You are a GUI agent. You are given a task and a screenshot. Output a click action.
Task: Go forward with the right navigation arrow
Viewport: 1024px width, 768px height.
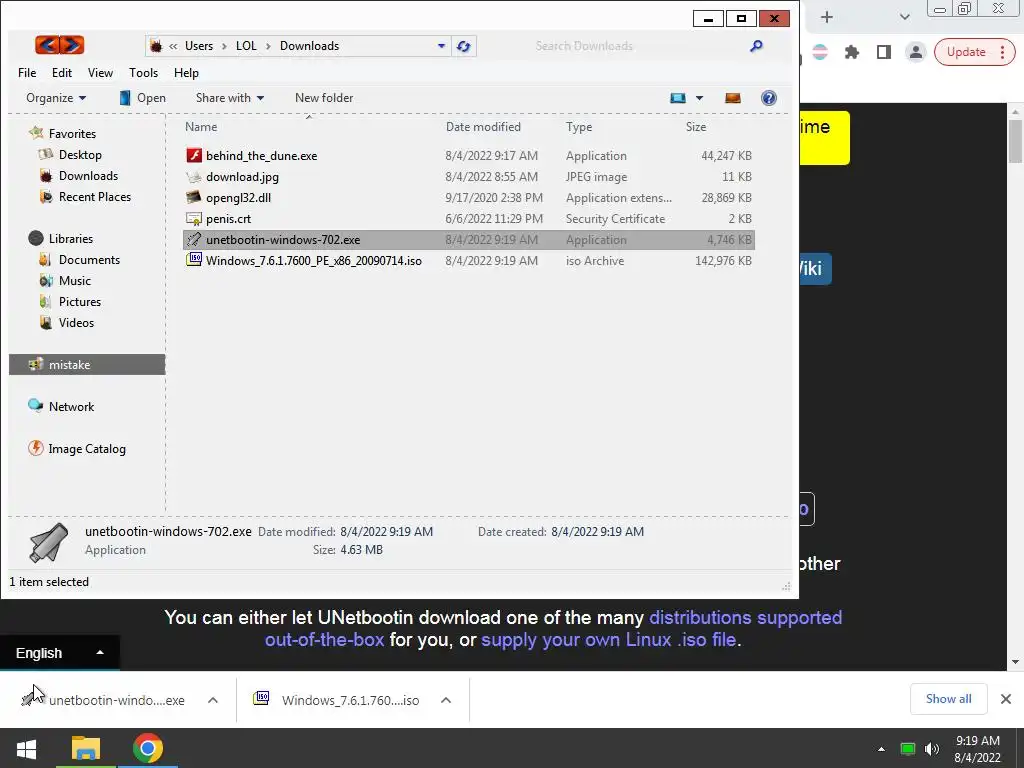(x=72, y=45)
